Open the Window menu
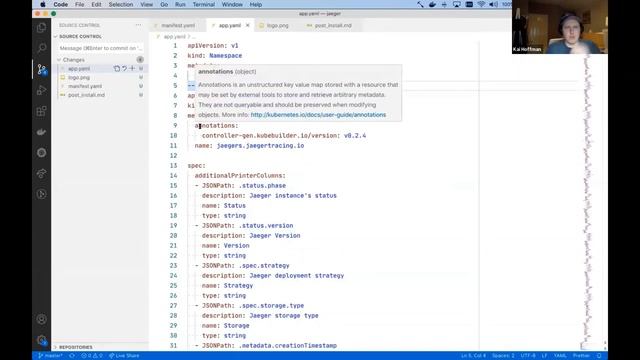 pos(232,4)
